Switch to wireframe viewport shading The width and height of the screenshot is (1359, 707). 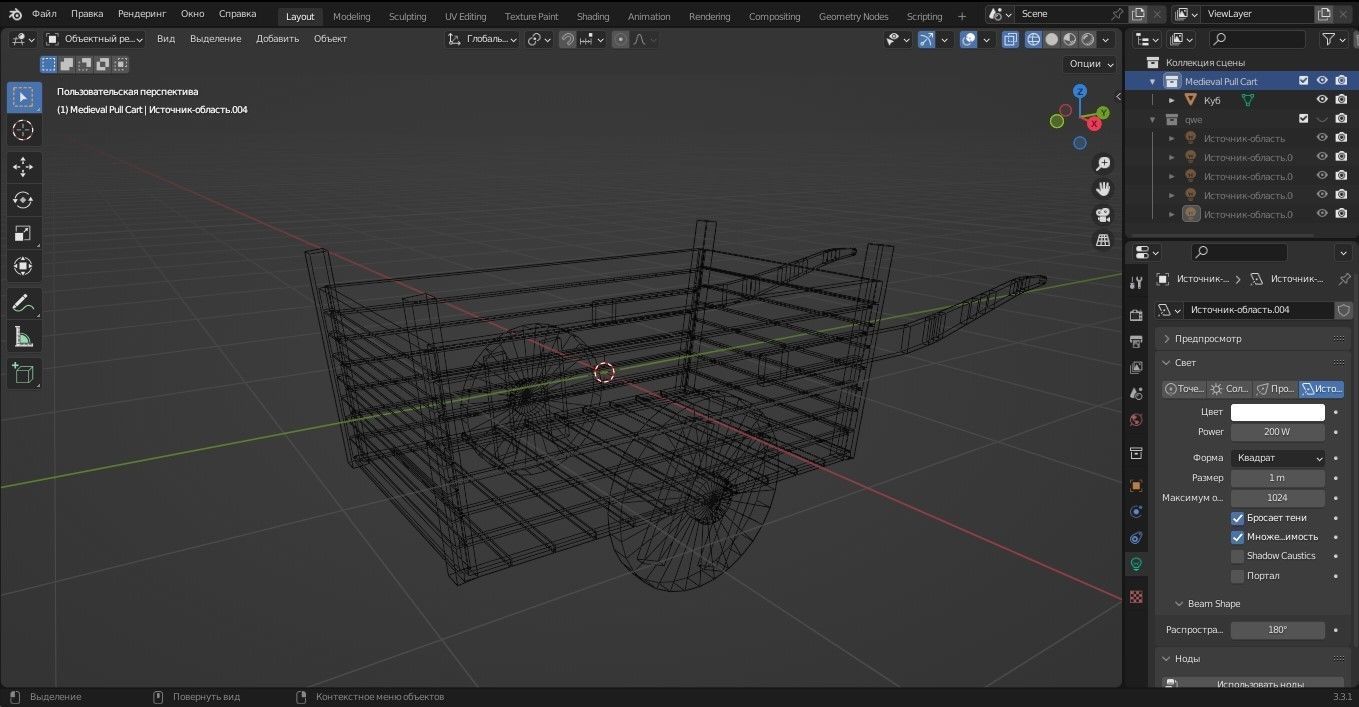click(x=1033, y=39)
